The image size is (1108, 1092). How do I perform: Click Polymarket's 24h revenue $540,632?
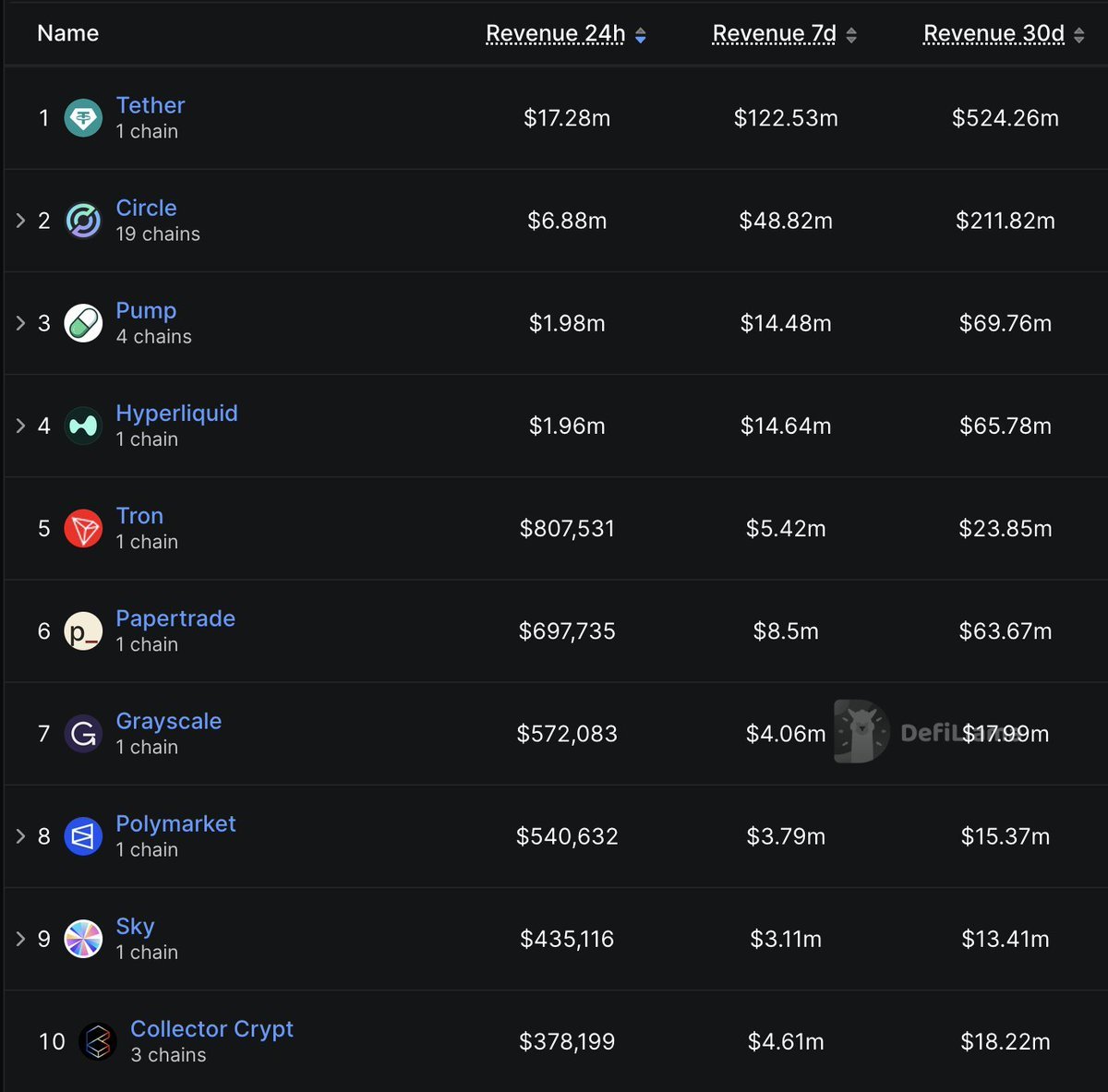coord(567,836)
